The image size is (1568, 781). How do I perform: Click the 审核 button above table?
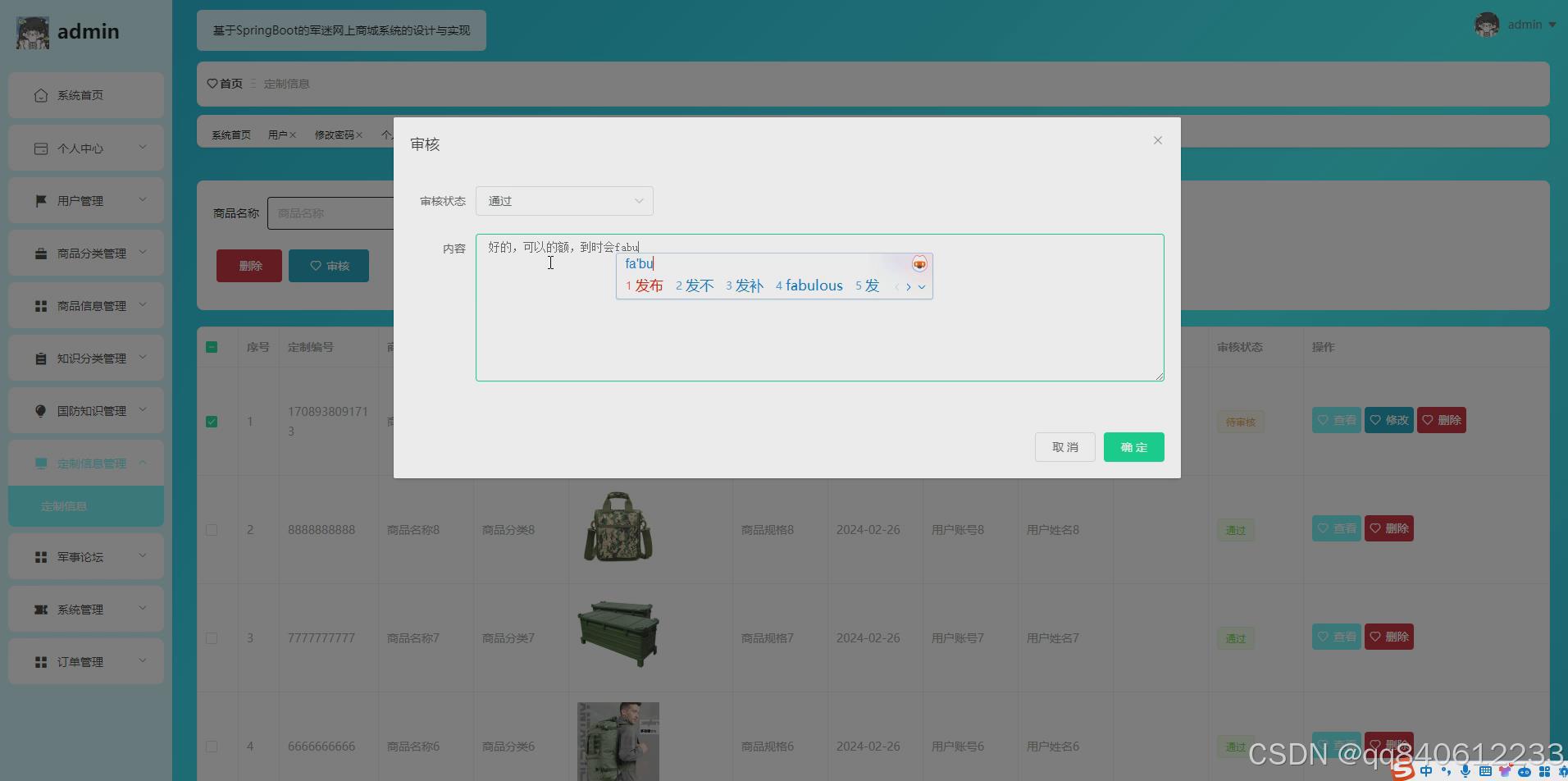point(329,266)
